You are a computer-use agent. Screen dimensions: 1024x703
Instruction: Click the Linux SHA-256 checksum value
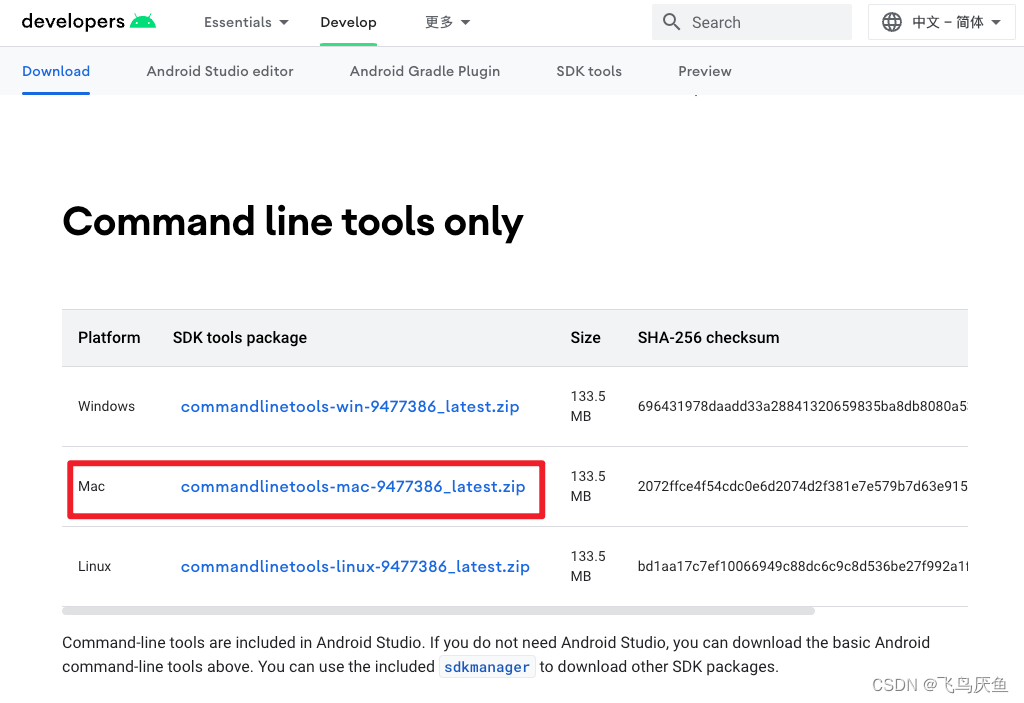point(803,566)
